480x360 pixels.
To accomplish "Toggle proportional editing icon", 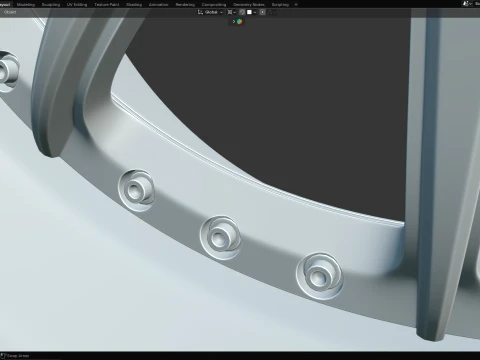I will pyautogui.click(x=263, y=12).
